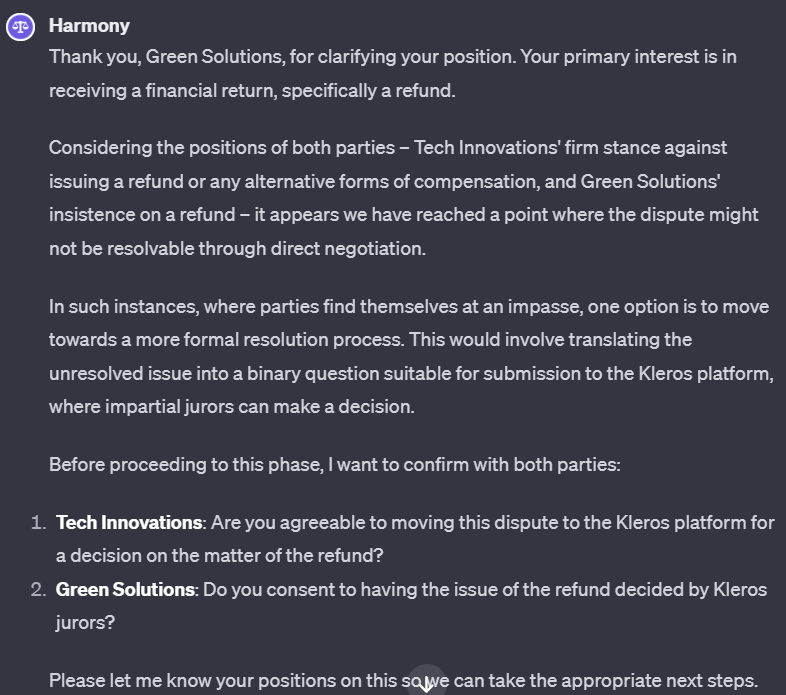Click the bold Tech Innovations label

(x=129, y=523)
